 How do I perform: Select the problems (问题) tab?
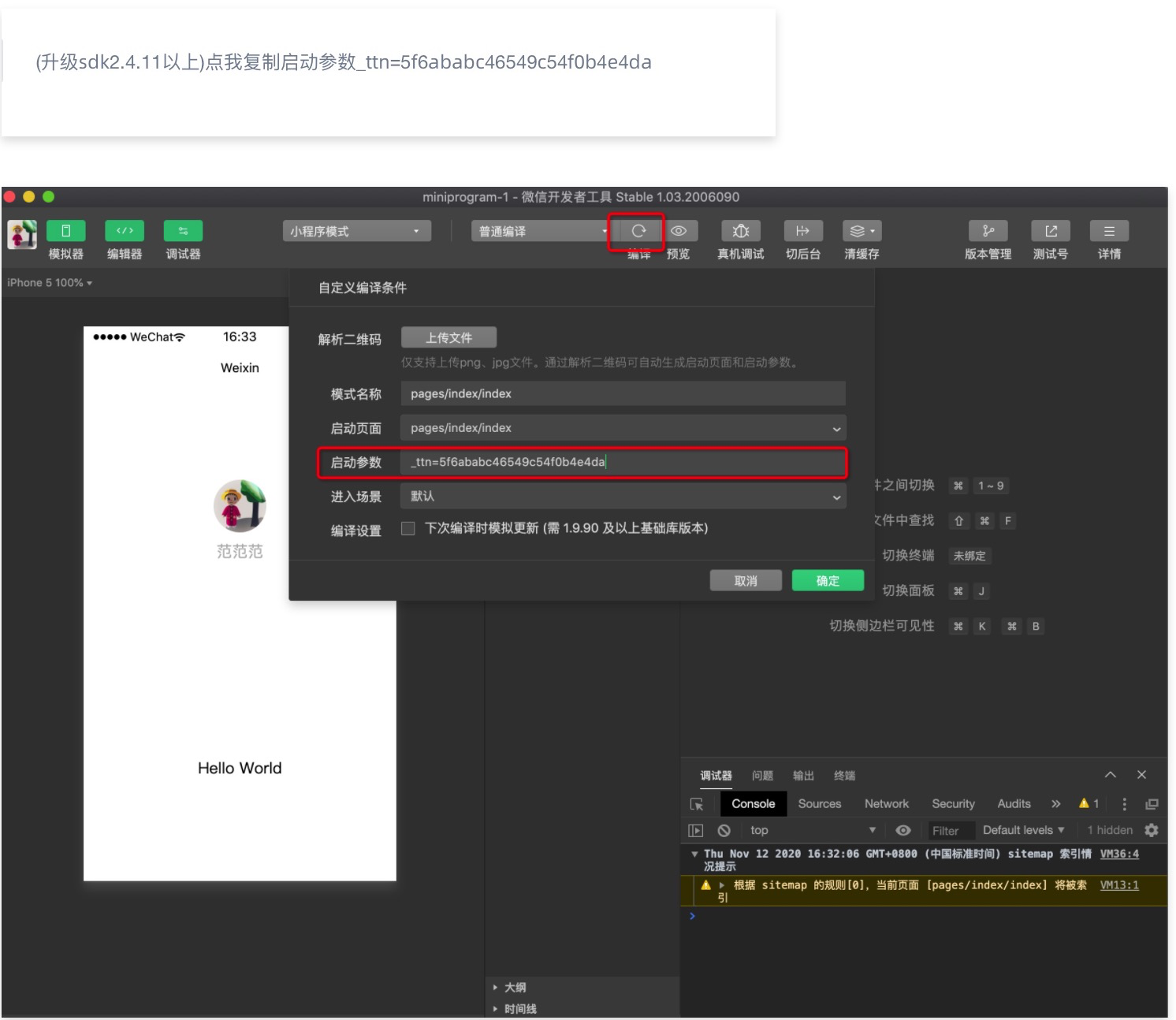[x=762, y=776]
